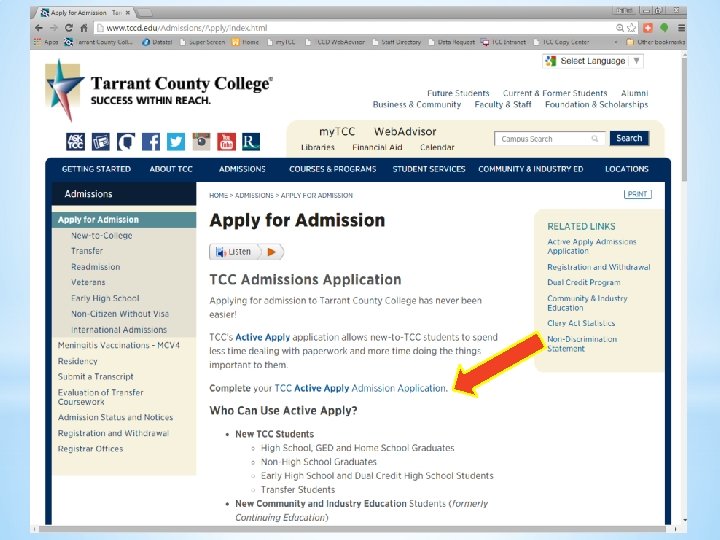Click the address bar URL field
Screen dimensions: 720x540
[x=354, y=28]
